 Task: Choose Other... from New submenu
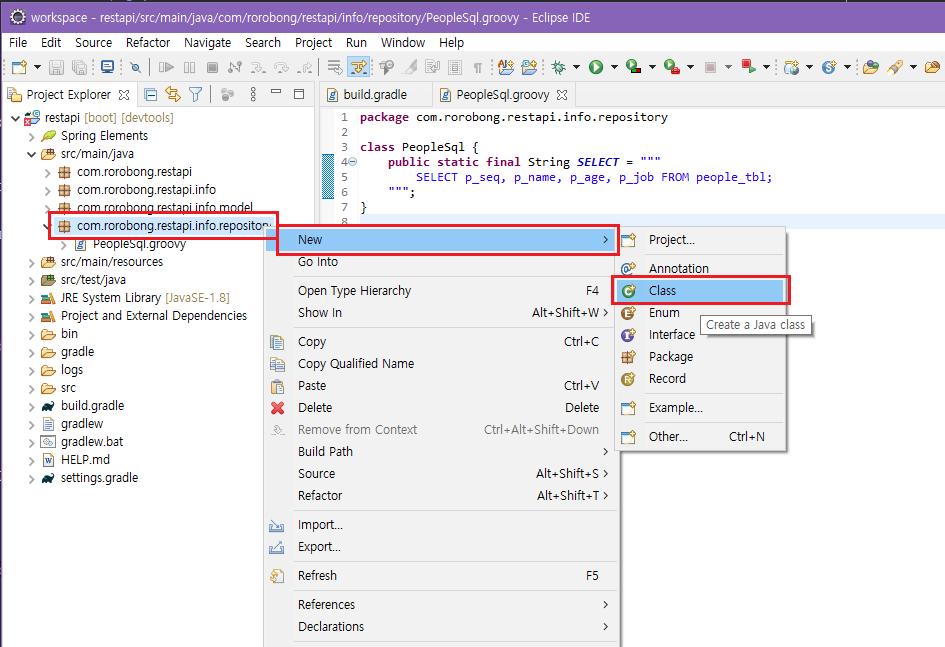tap(700, 437)
